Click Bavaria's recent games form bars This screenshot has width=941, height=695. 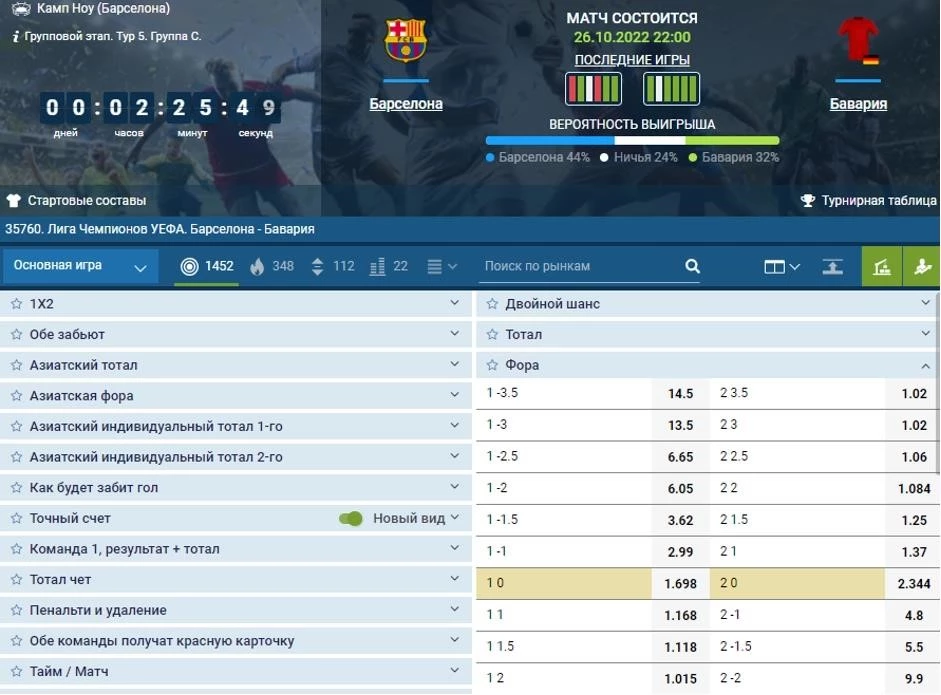tap(671, 89)
